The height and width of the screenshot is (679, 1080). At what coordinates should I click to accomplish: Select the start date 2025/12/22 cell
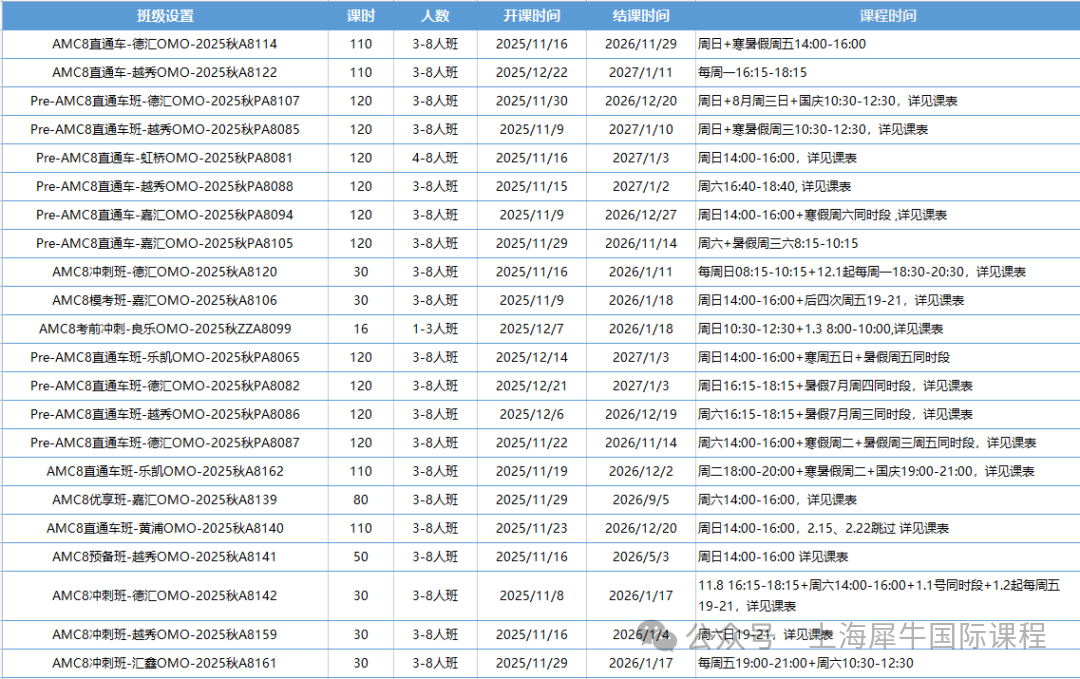coord(531,72)
